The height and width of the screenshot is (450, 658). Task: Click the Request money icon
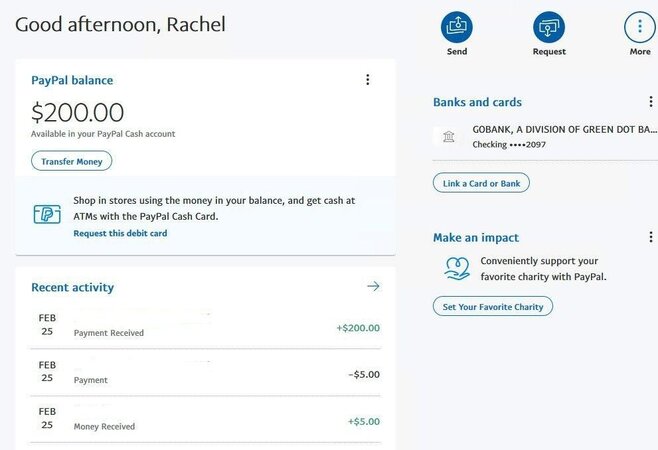point(549,27)
